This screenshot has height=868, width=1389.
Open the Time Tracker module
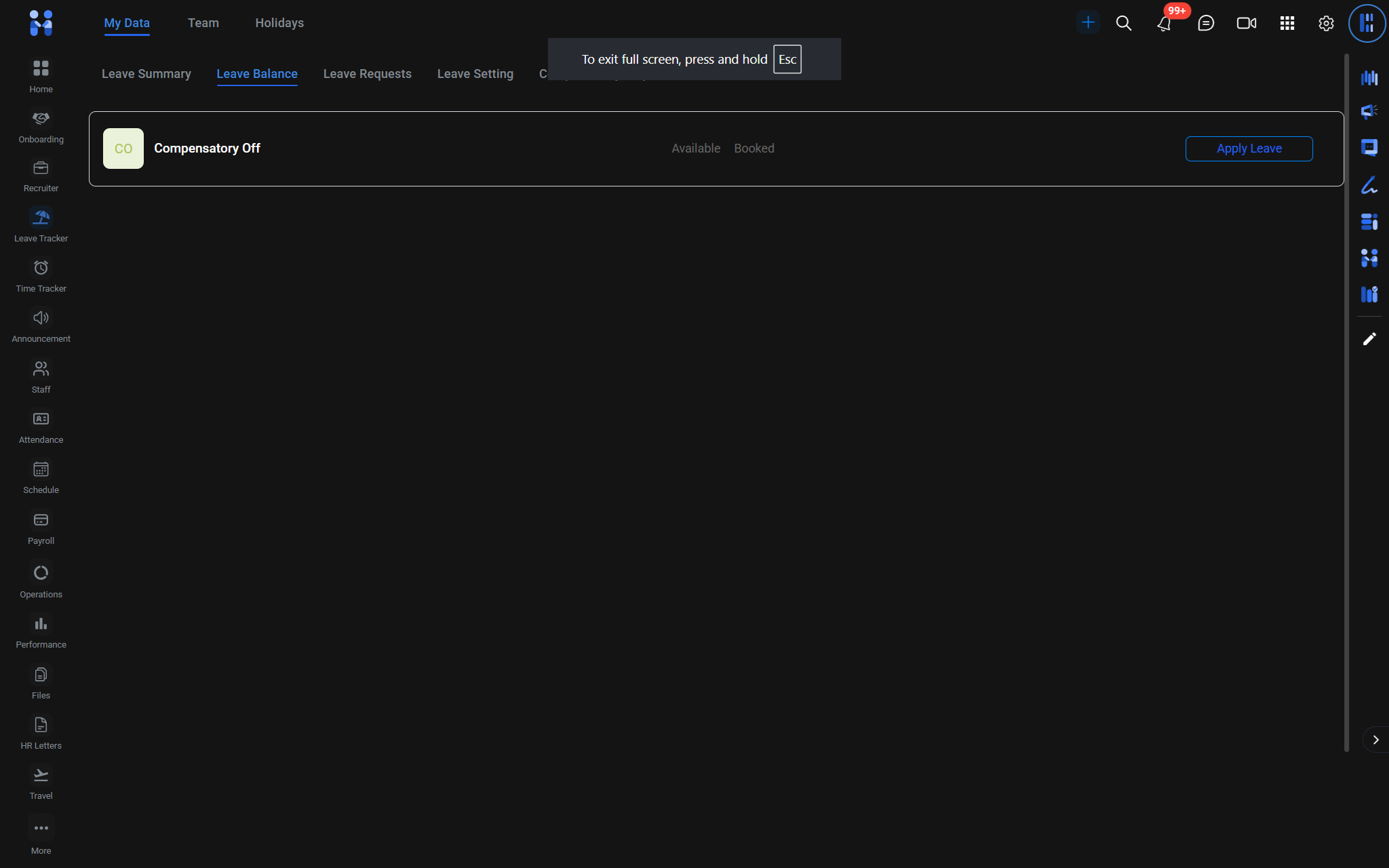(41, 275)
